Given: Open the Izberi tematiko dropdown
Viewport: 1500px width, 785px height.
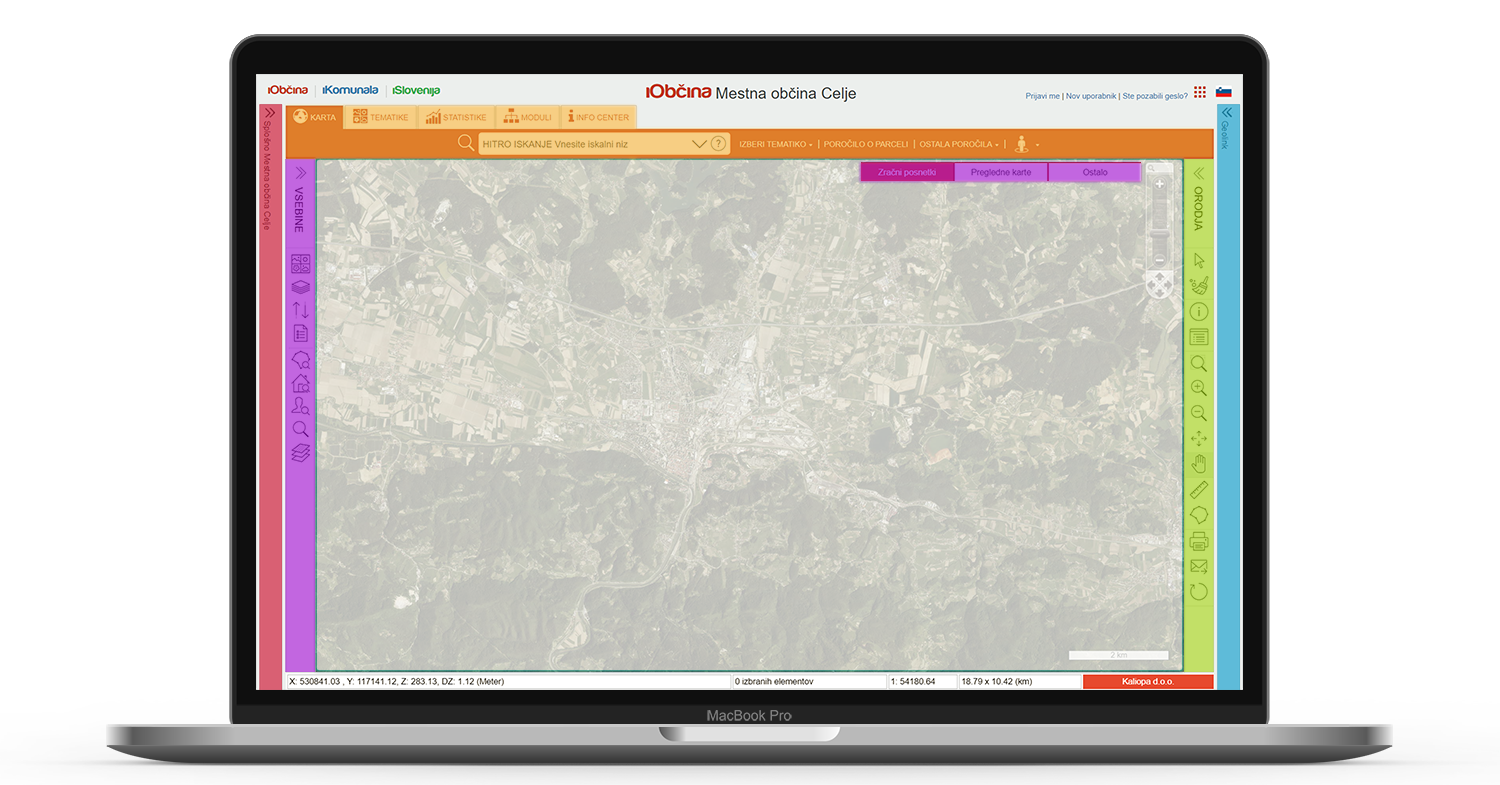Looking at the screenshot, I should point(775,144).
